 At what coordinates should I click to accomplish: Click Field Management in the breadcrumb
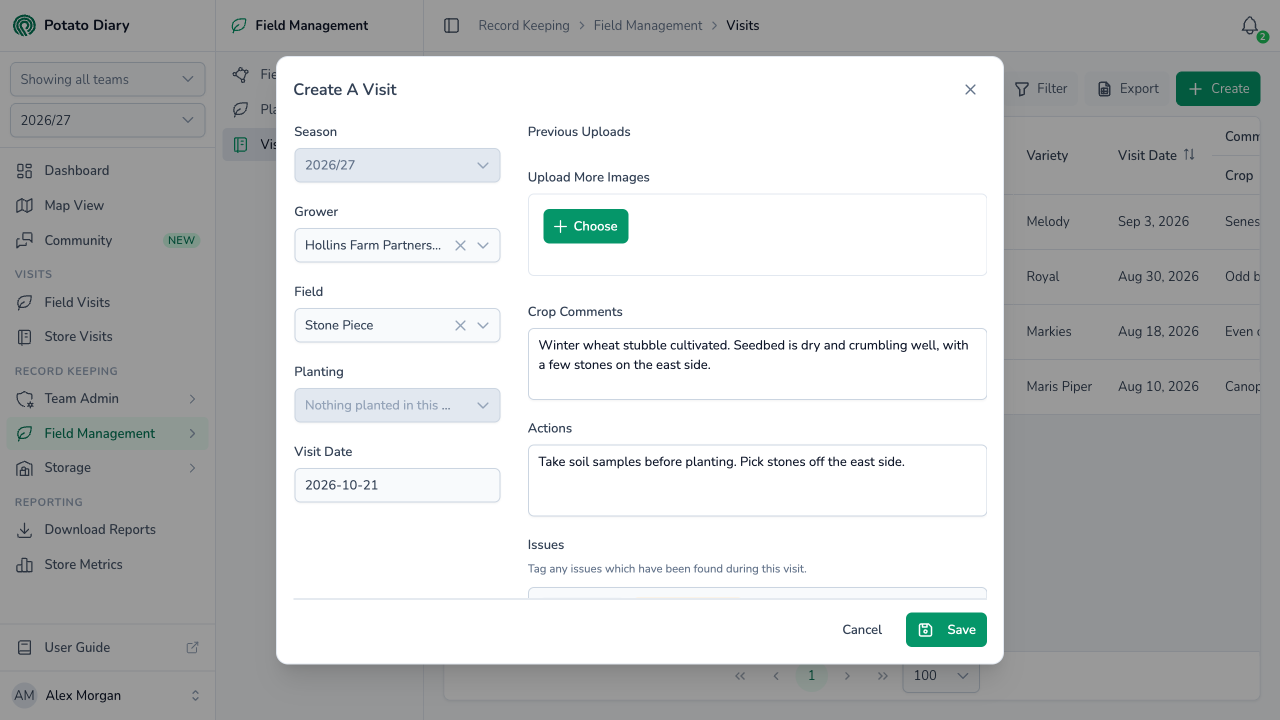click(648, 26)
